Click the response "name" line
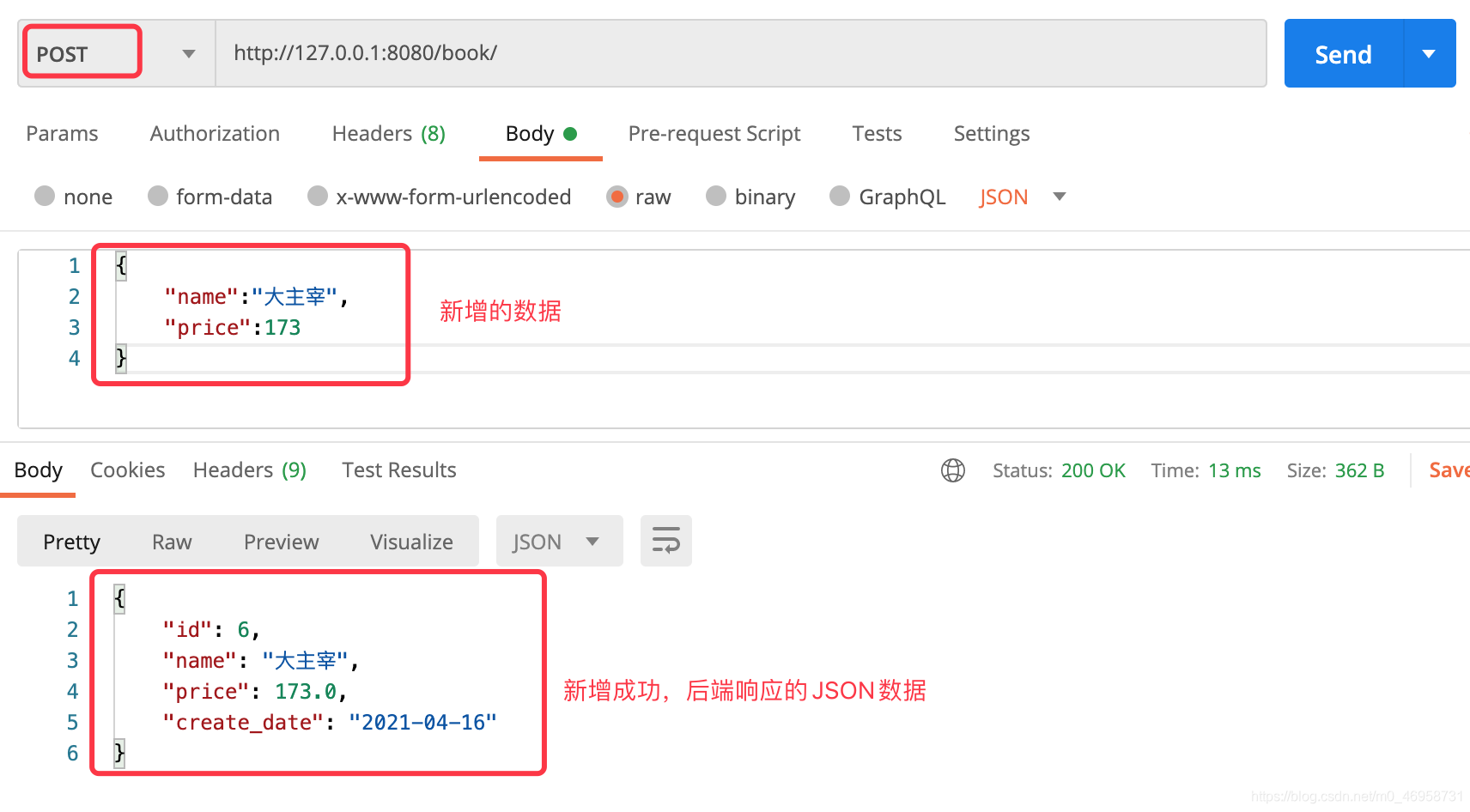Image resolution: width=1470 pixels, height=812 pixels. coord(261,661)
